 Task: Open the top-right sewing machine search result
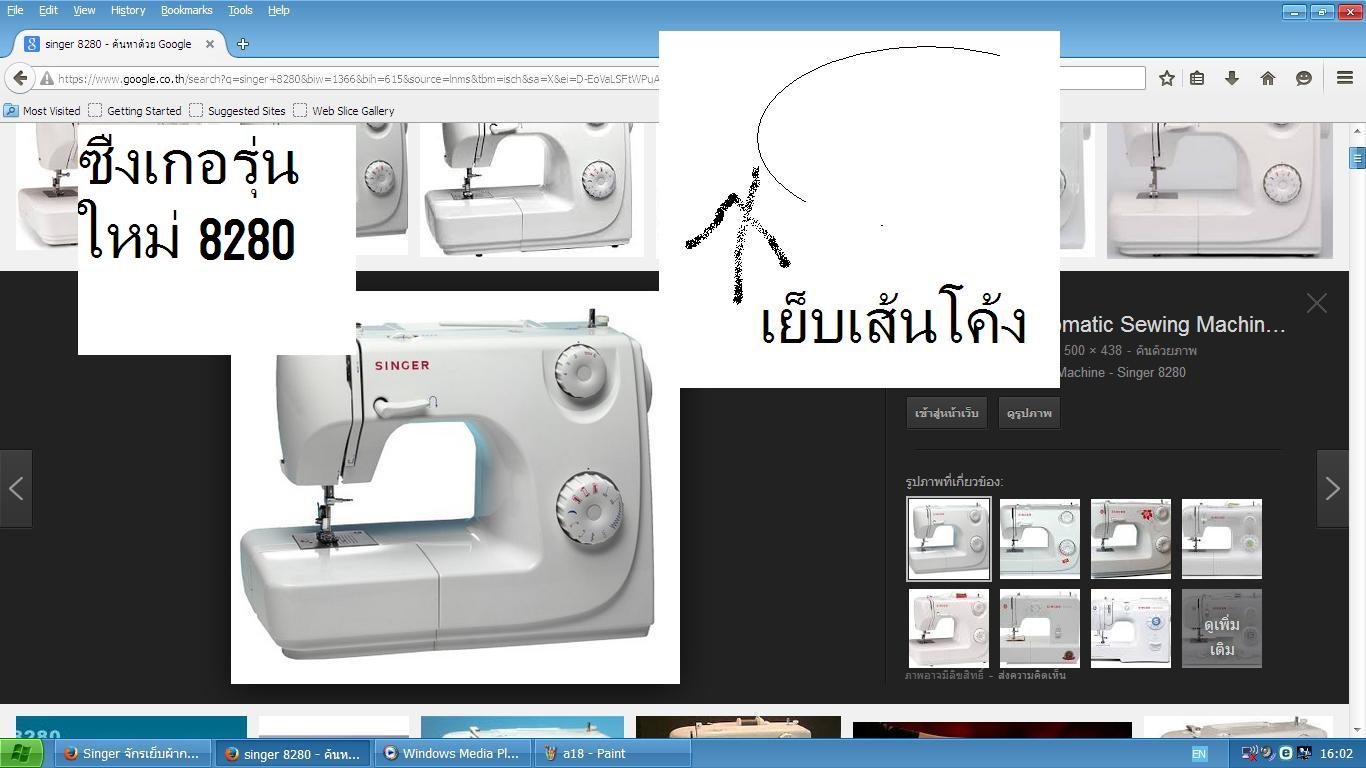coord(1220,190)
